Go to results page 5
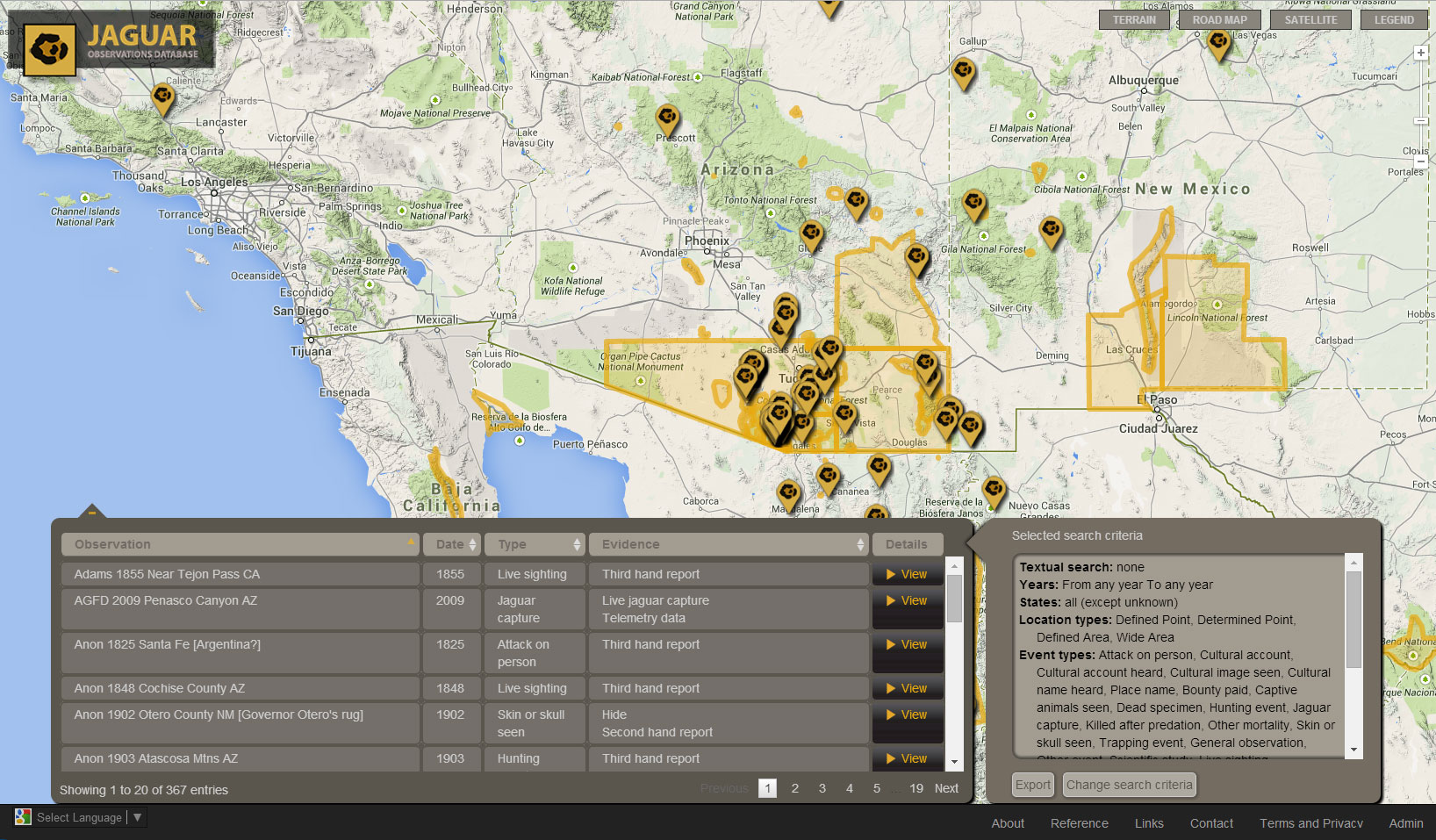Viewport: 1436px width, 840px height. point(877,788)
